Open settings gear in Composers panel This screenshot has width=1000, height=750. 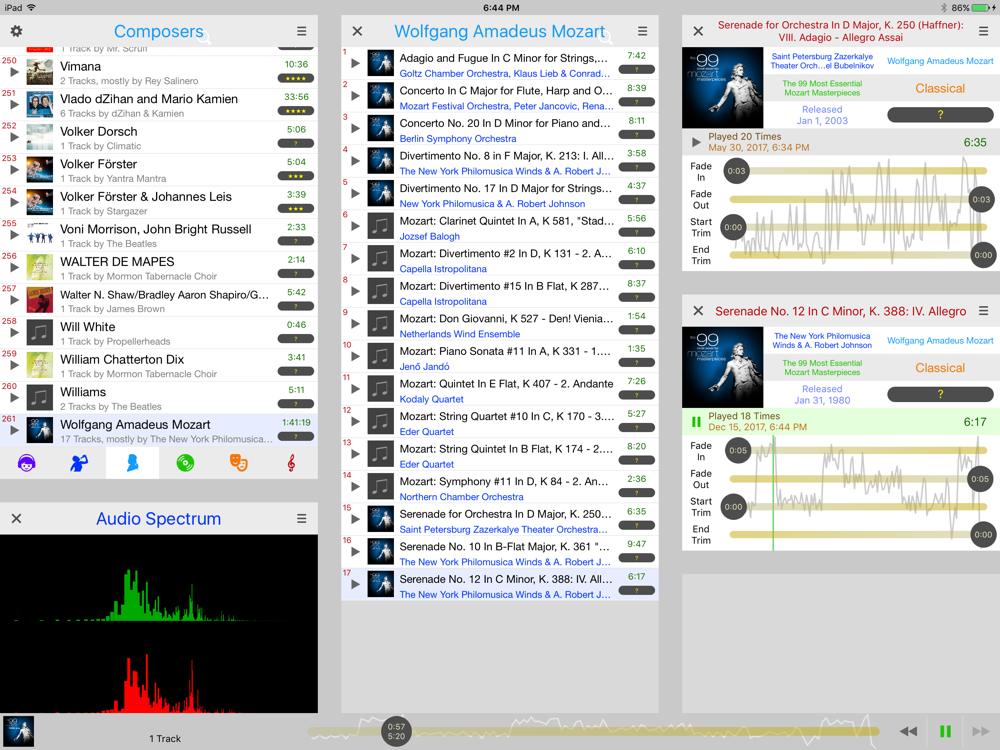point(17,31)
